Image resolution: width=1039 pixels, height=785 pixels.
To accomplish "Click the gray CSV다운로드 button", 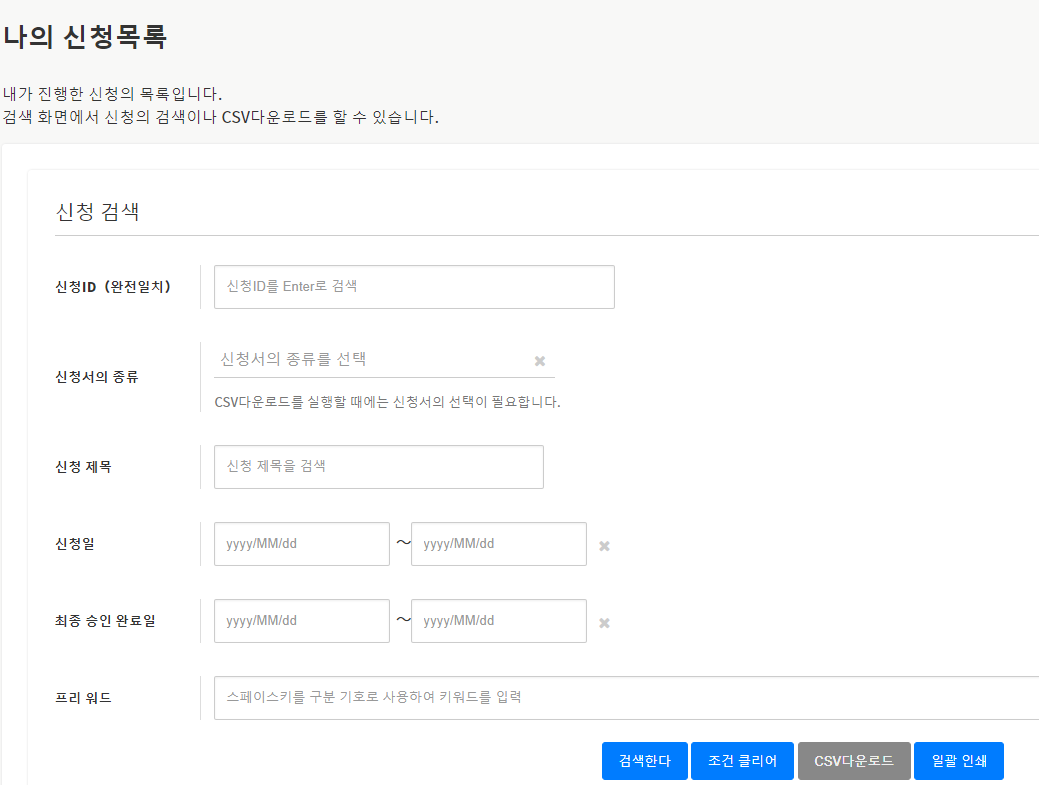I will pos(854,761).
